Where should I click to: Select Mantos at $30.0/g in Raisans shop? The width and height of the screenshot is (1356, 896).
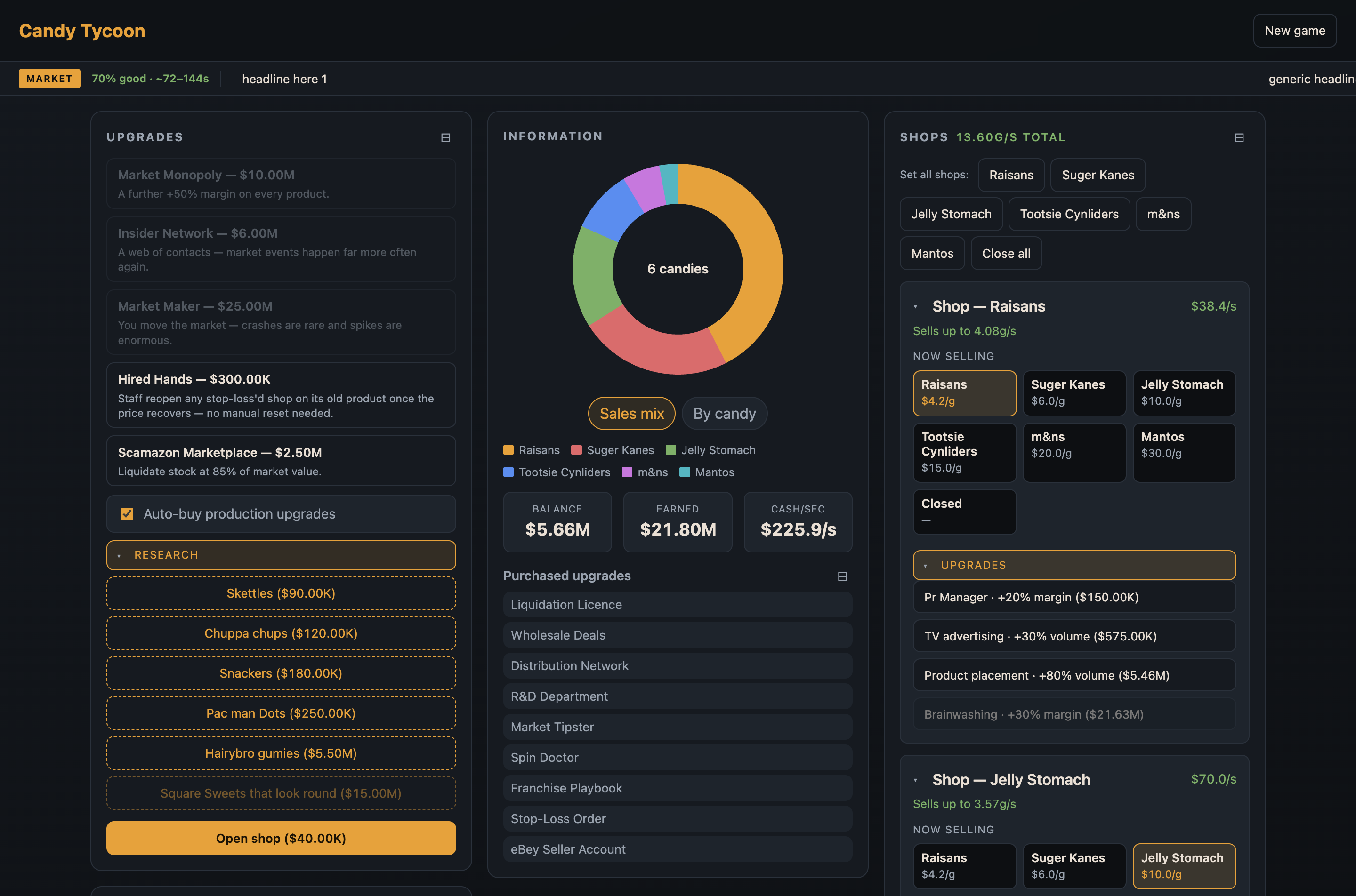coord(1184,453)
